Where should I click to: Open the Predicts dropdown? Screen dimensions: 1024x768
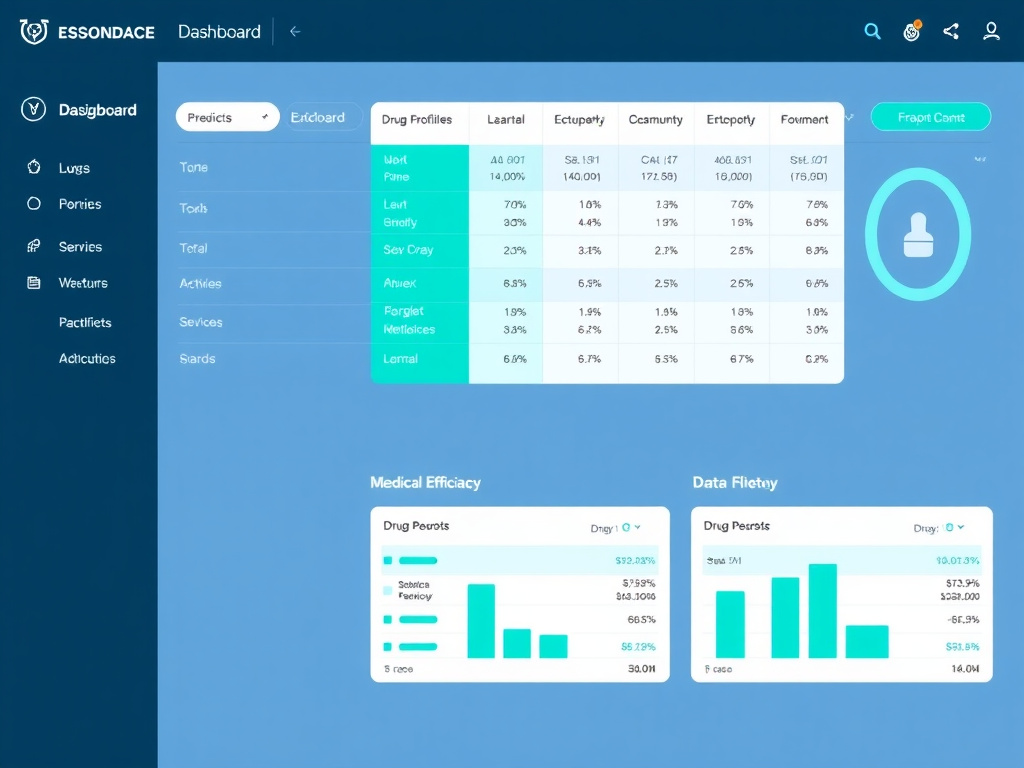(227, 117)
